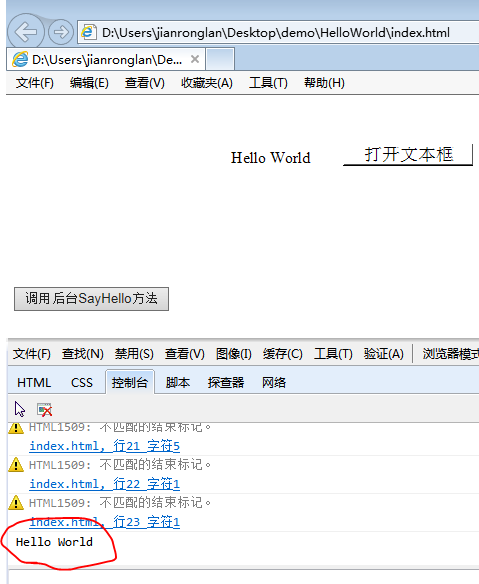The image size is (479, 584).
Task: Click the 调用后台SayHello方法 button
Action: coord(91,299)
